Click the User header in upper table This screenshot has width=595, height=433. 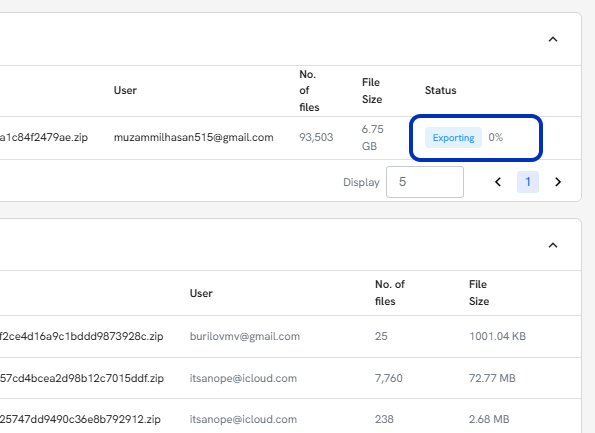(x=125, y=90)
